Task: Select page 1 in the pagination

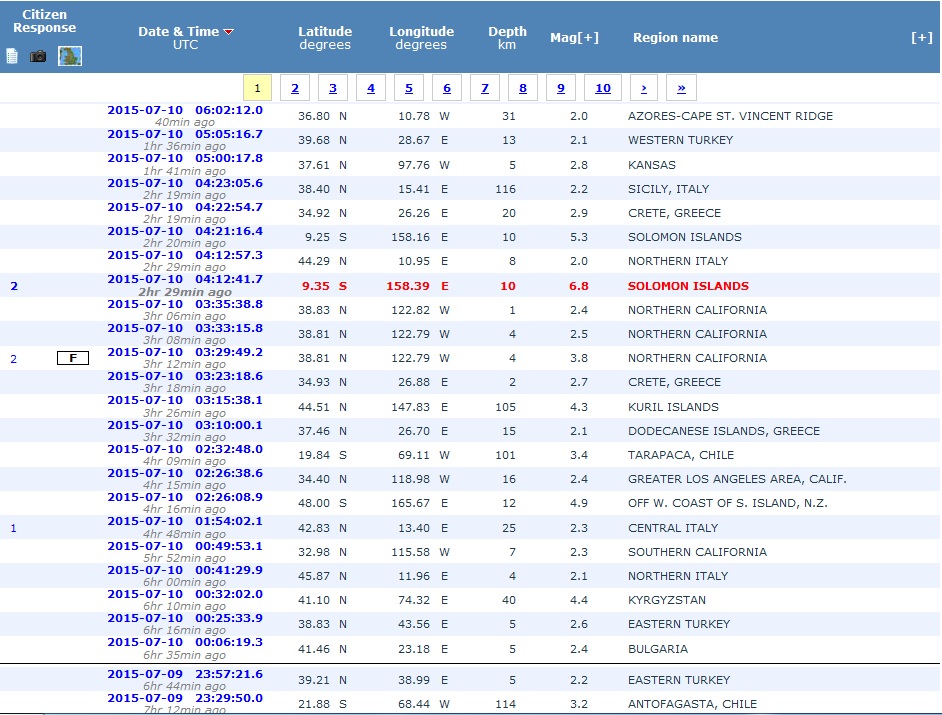Action: (x=257, y=88)
